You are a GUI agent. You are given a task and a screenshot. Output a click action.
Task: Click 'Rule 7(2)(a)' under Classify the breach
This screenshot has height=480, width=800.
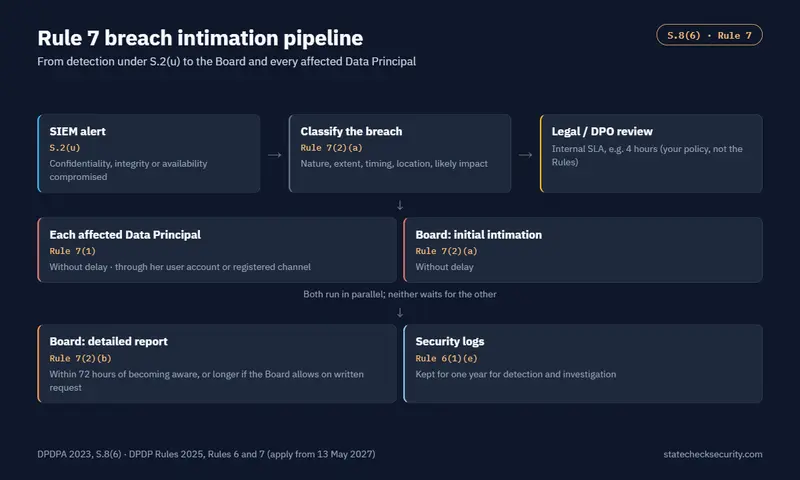click(x=331, y=148)
